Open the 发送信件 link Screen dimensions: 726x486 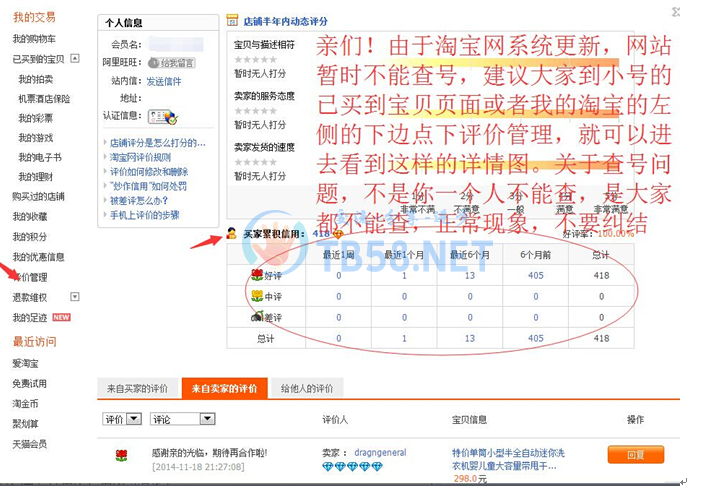(164, 81)
